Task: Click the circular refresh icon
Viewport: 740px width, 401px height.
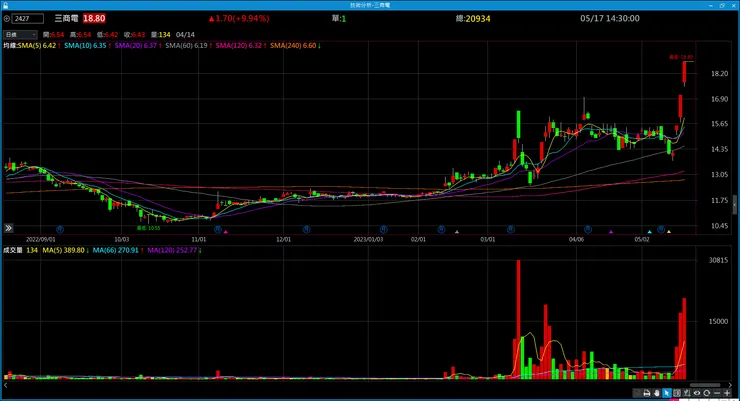Action: (706, 393)
